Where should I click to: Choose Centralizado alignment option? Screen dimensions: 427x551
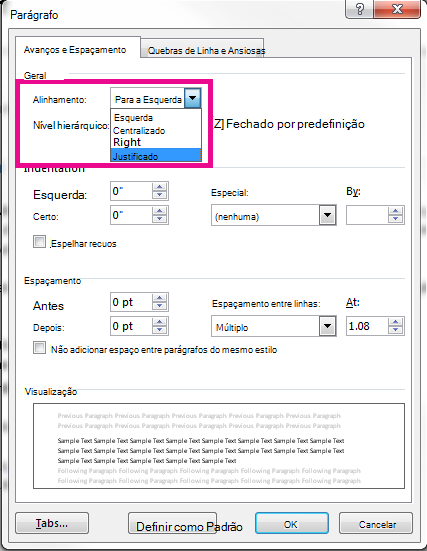pyautogui.click(x=139, y=131)
